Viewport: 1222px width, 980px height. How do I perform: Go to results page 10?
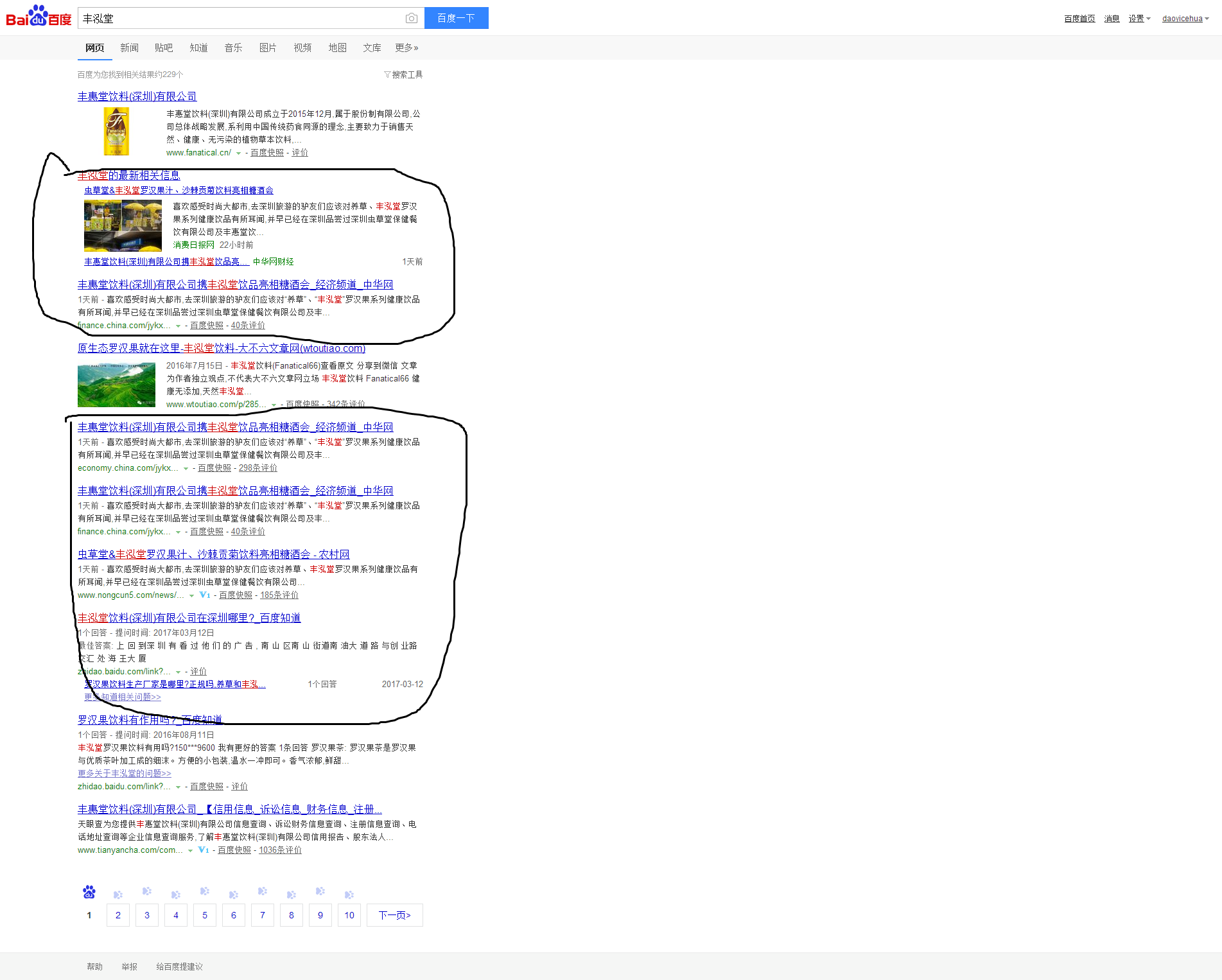(x=349, y=915)
